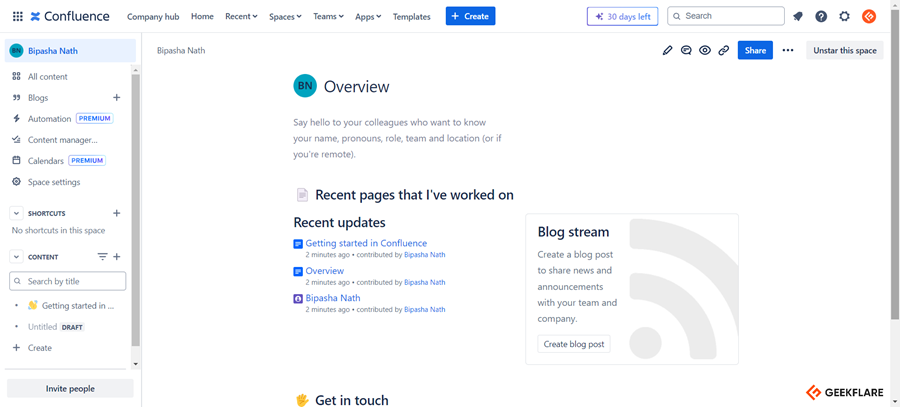Toggle the watch eye icon

[x=705, y=51]
